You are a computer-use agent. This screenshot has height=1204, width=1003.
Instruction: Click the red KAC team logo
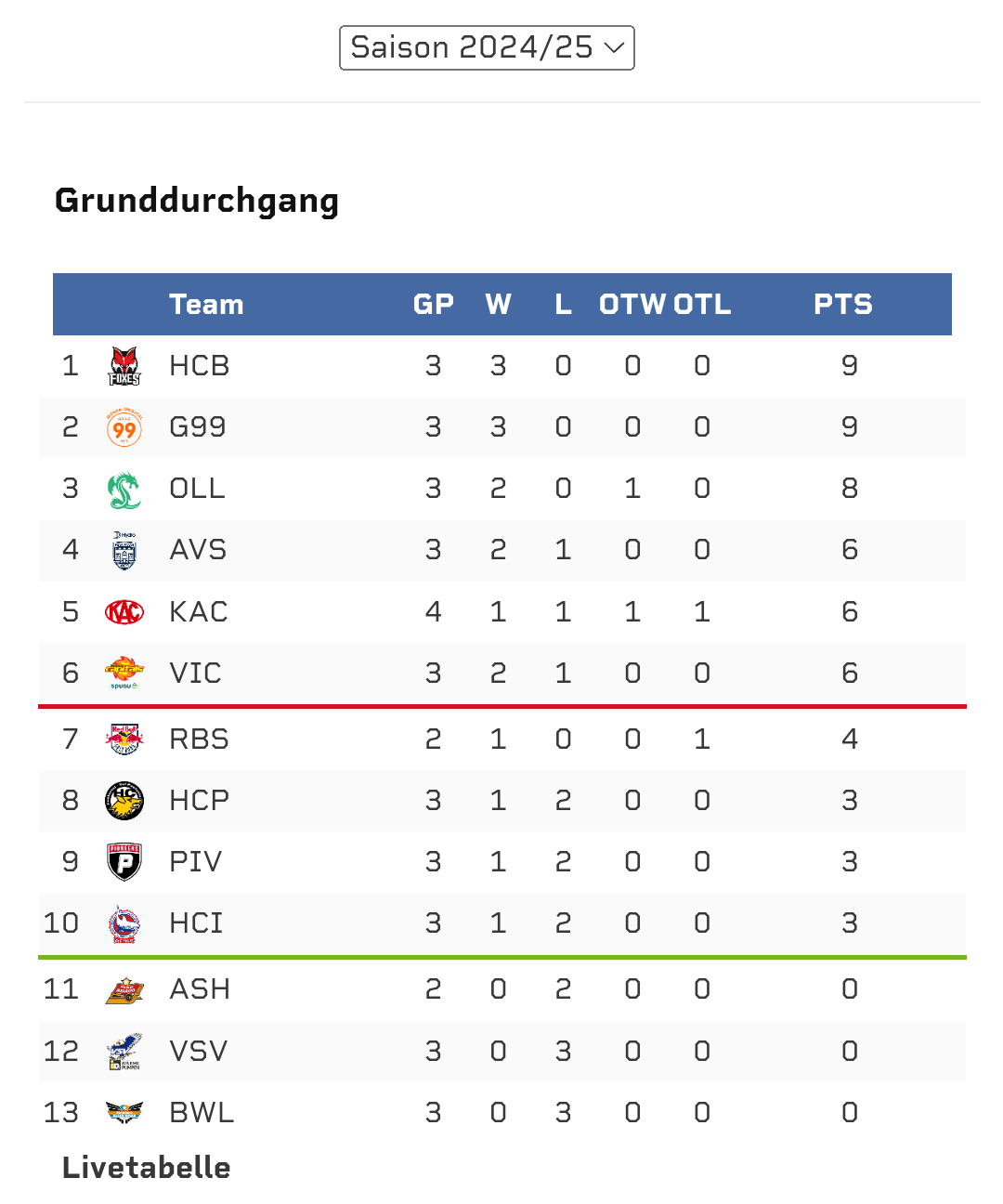[124, 612]
